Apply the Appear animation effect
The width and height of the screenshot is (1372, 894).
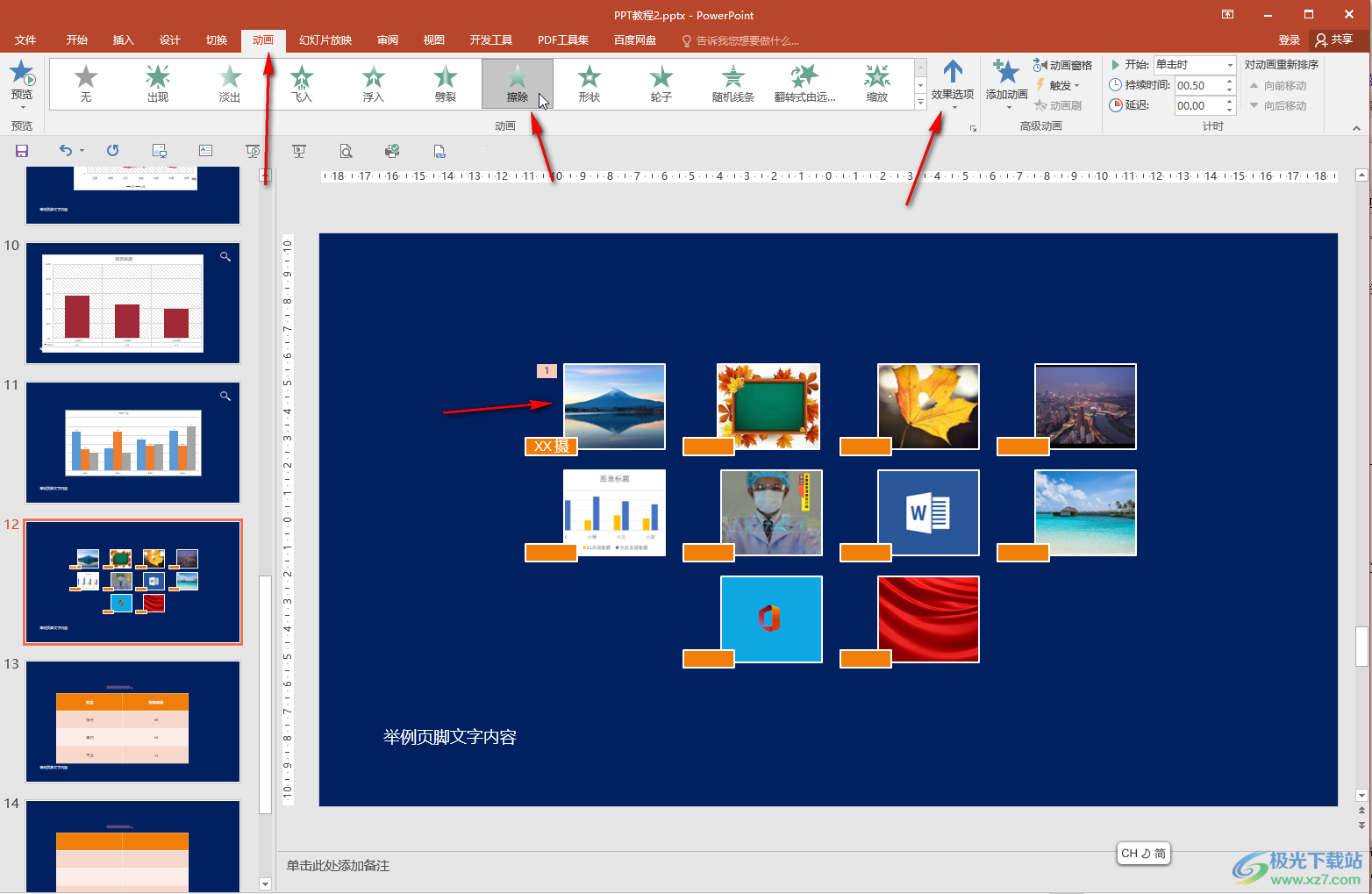pos(158,84)
